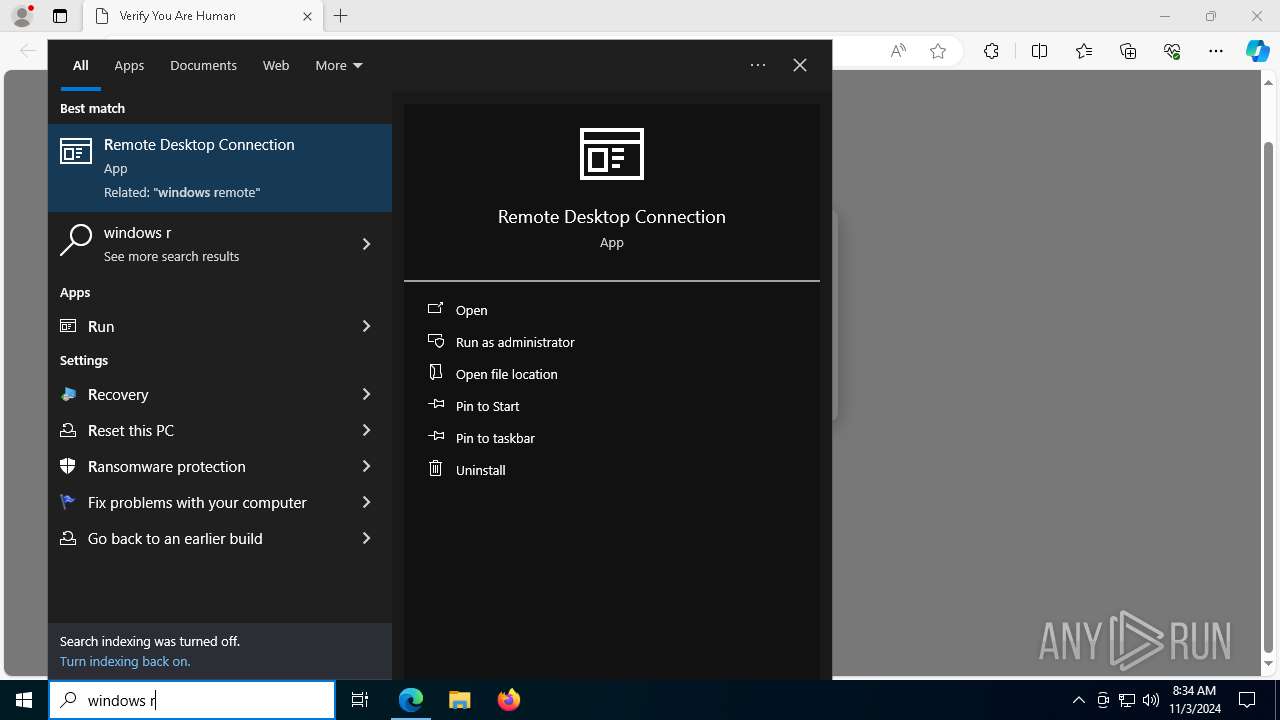Expand the Recovery result arrow

click(366, 394)
